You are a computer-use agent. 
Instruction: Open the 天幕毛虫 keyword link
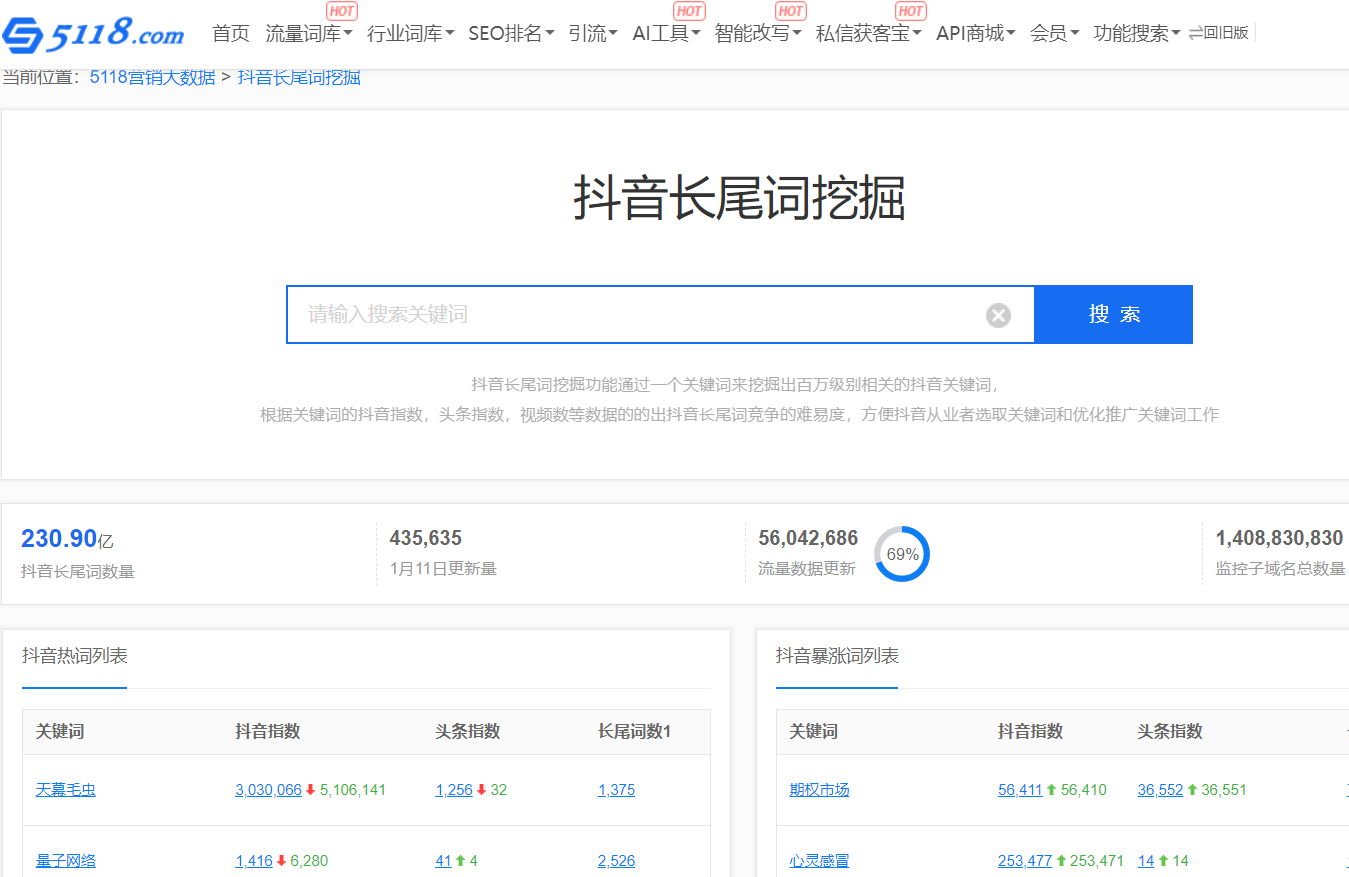66,790
